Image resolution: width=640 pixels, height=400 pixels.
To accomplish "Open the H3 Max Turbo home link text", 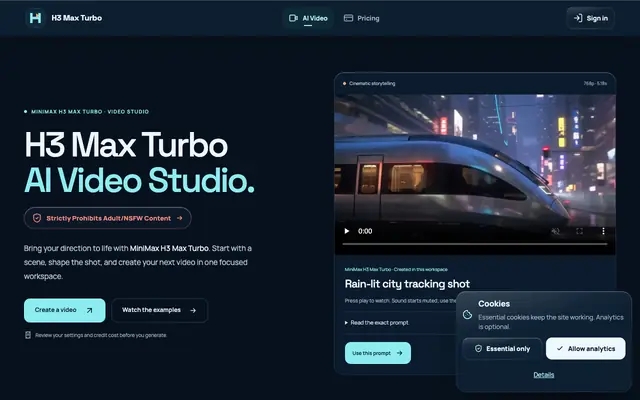I will 77,18.
